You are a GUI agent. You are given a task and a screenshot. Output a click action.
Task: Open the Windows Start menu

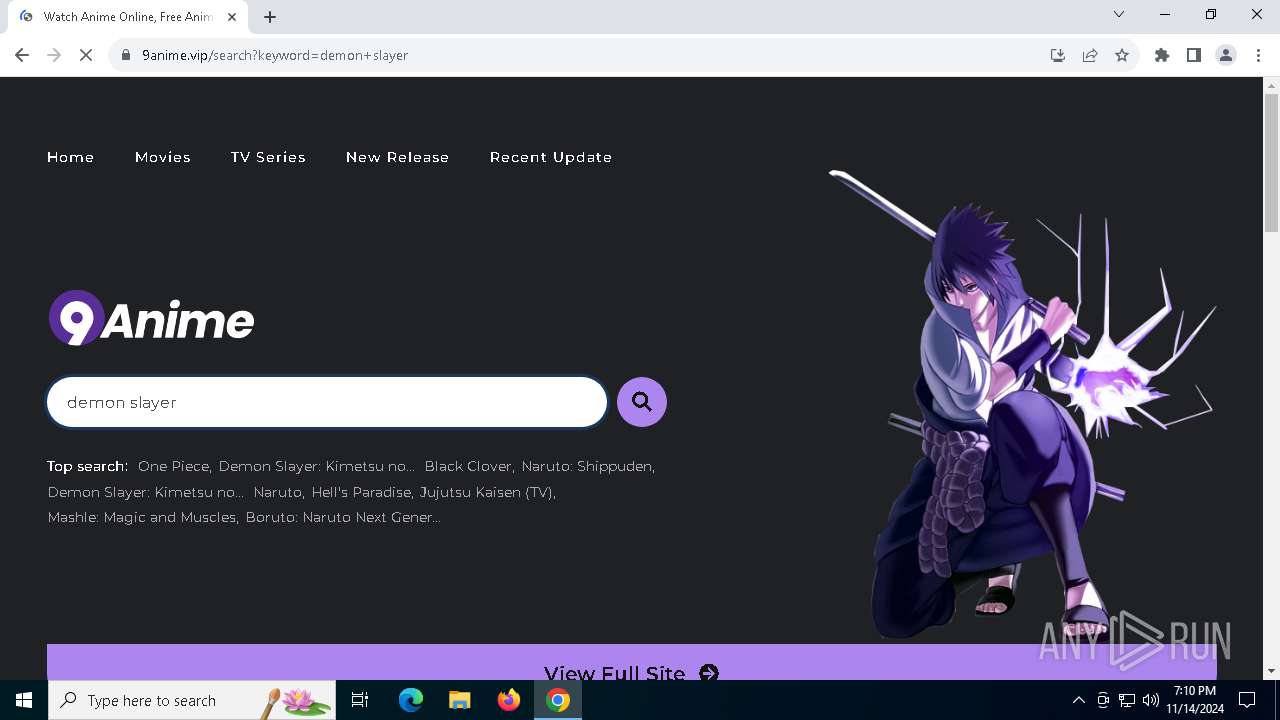(24, 700)
